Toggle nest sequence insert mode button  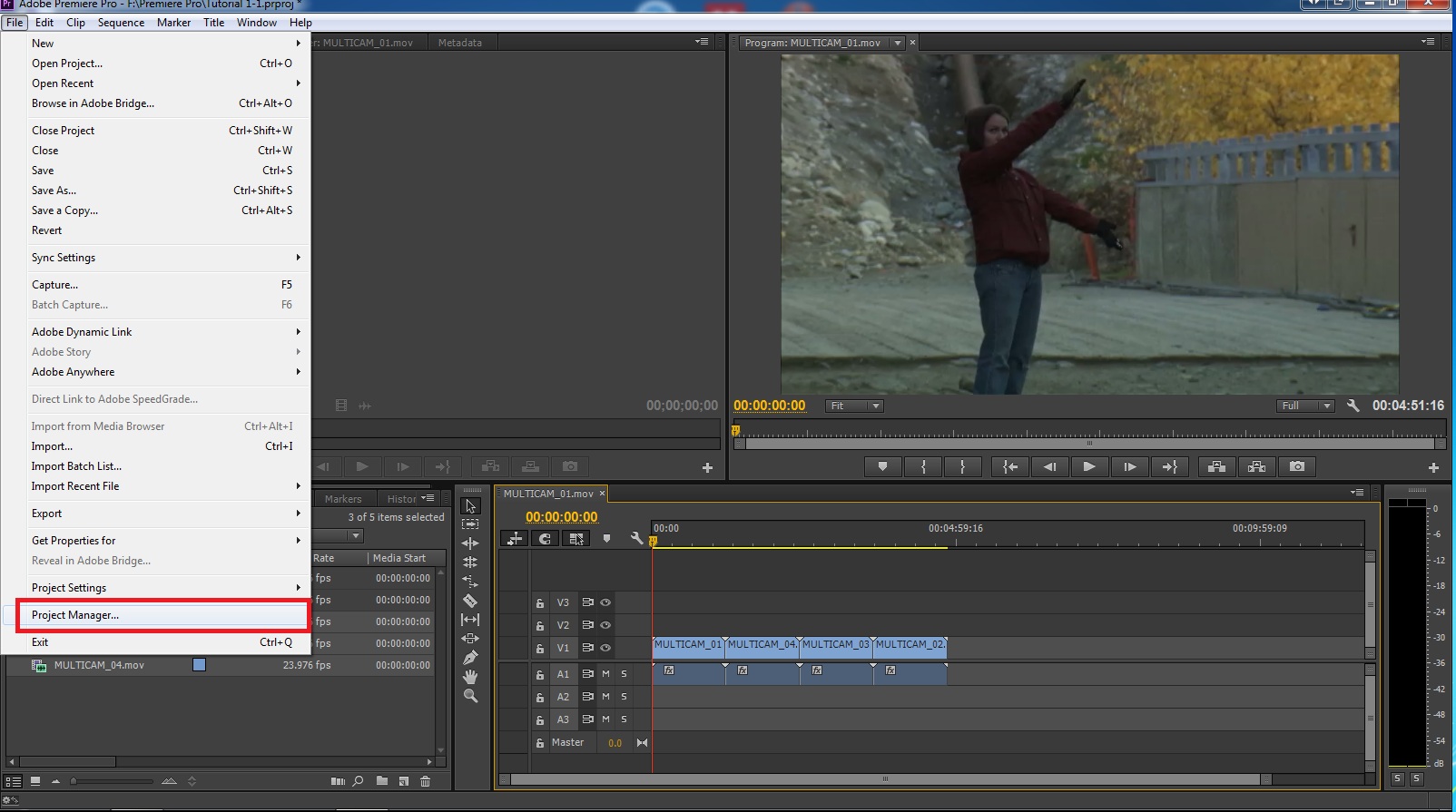[515, 538]
